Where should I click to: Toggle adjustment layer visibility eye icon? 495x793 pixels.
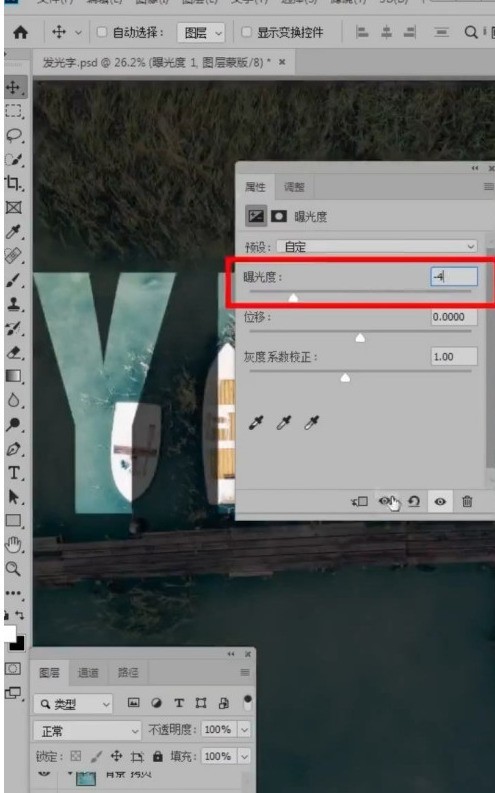click(440, 501)
